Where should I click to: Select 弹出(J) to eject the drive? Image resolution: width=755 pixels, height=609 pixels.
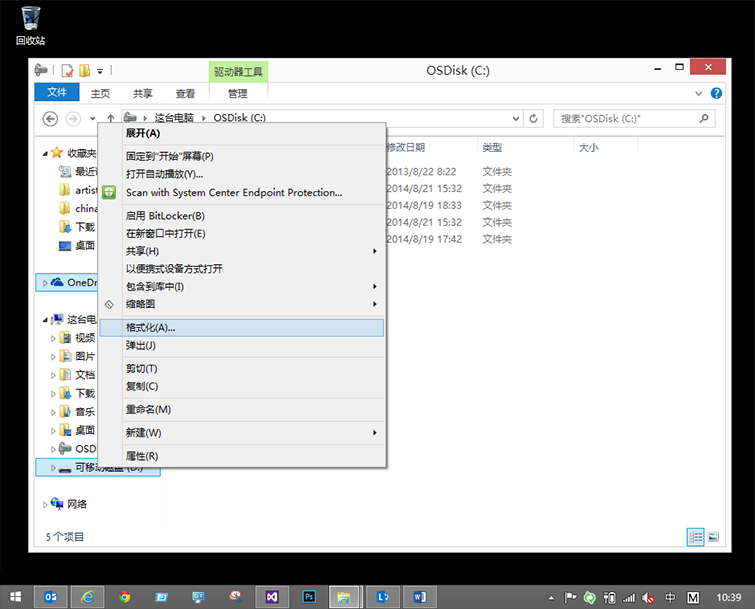(x=241, y=346)
